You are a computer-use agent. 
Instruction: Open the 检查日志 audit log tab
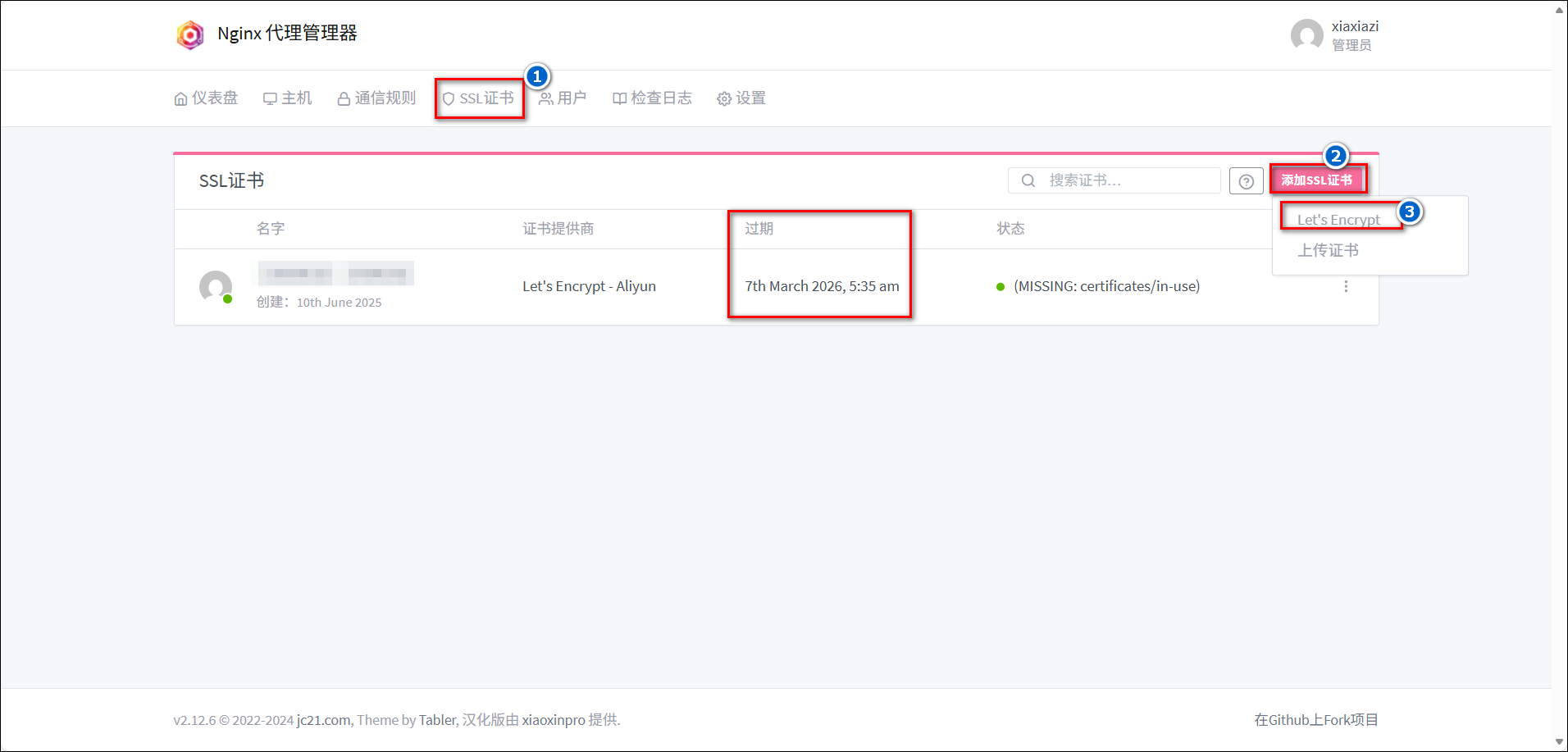tap(652, 98)
